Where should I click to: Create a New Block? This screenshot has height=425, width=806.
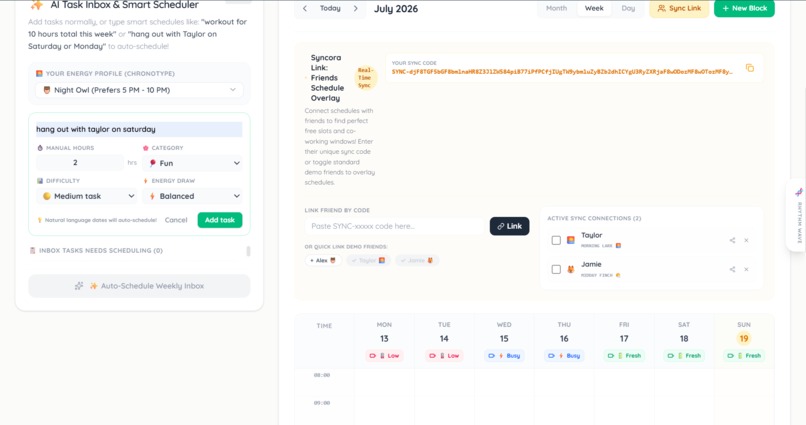coord(744,8)
